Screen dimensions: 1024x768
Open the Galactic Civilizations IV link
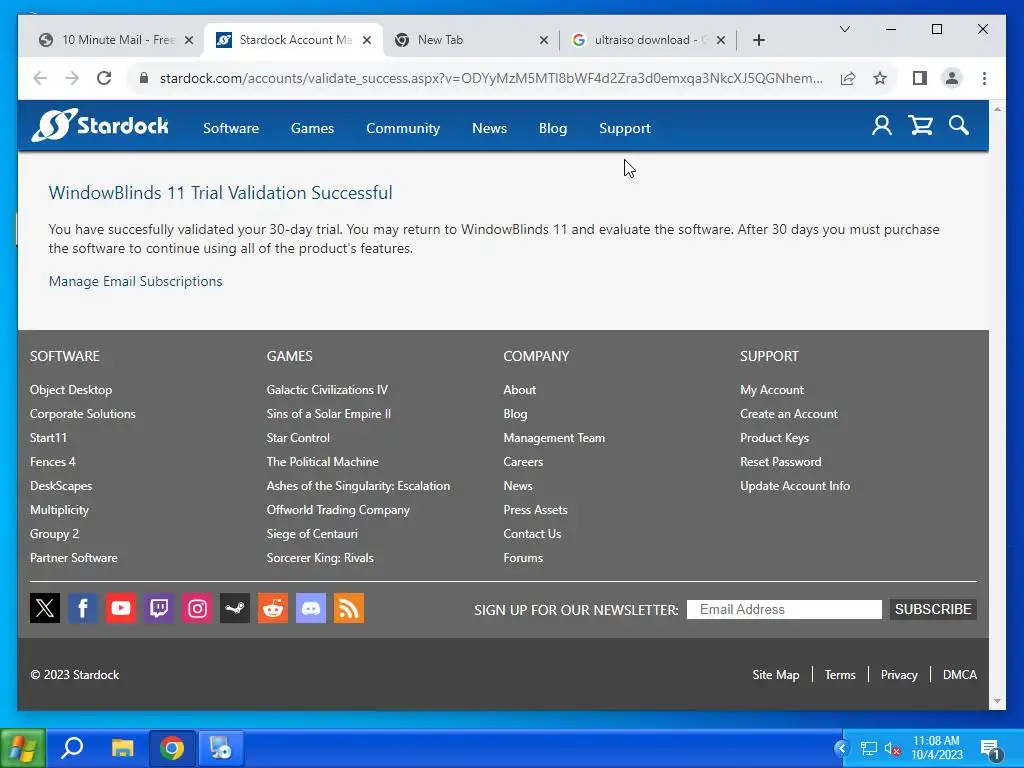(327, 389)
